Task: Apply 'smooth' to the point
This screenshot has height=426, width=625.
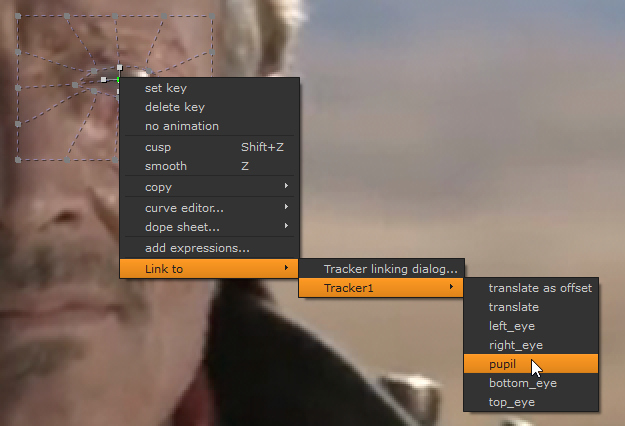Action: tap(165, 166)
